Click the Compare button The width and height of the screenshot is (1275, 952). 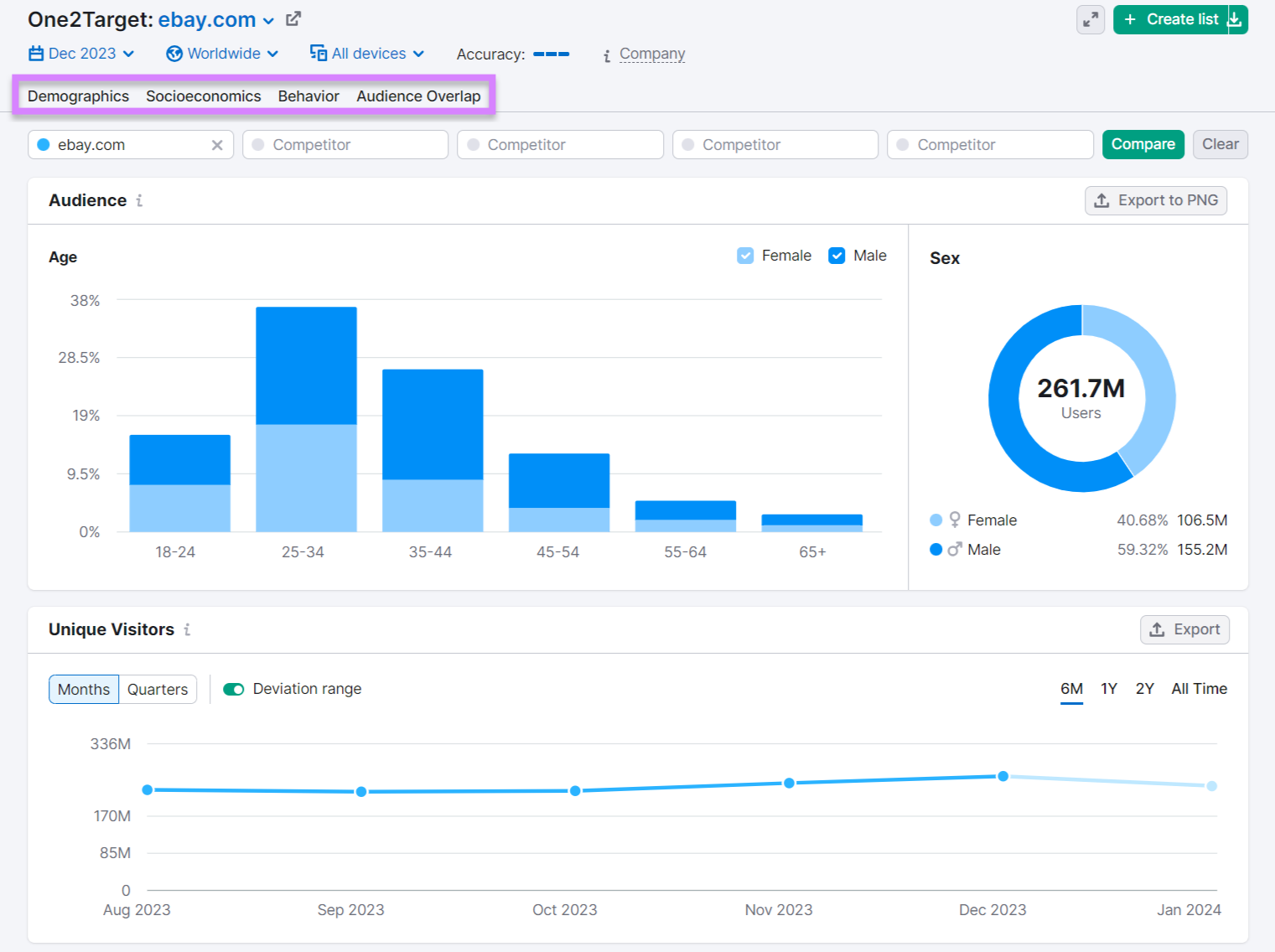pos(1143,144)
